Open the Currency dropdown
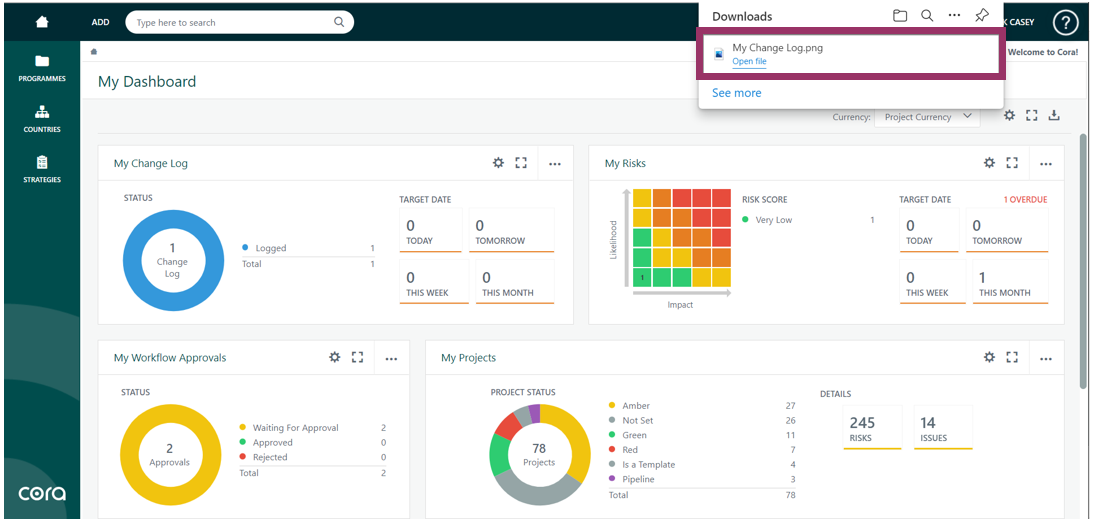This screenshot has width=1098, height=527. point(927,117)
